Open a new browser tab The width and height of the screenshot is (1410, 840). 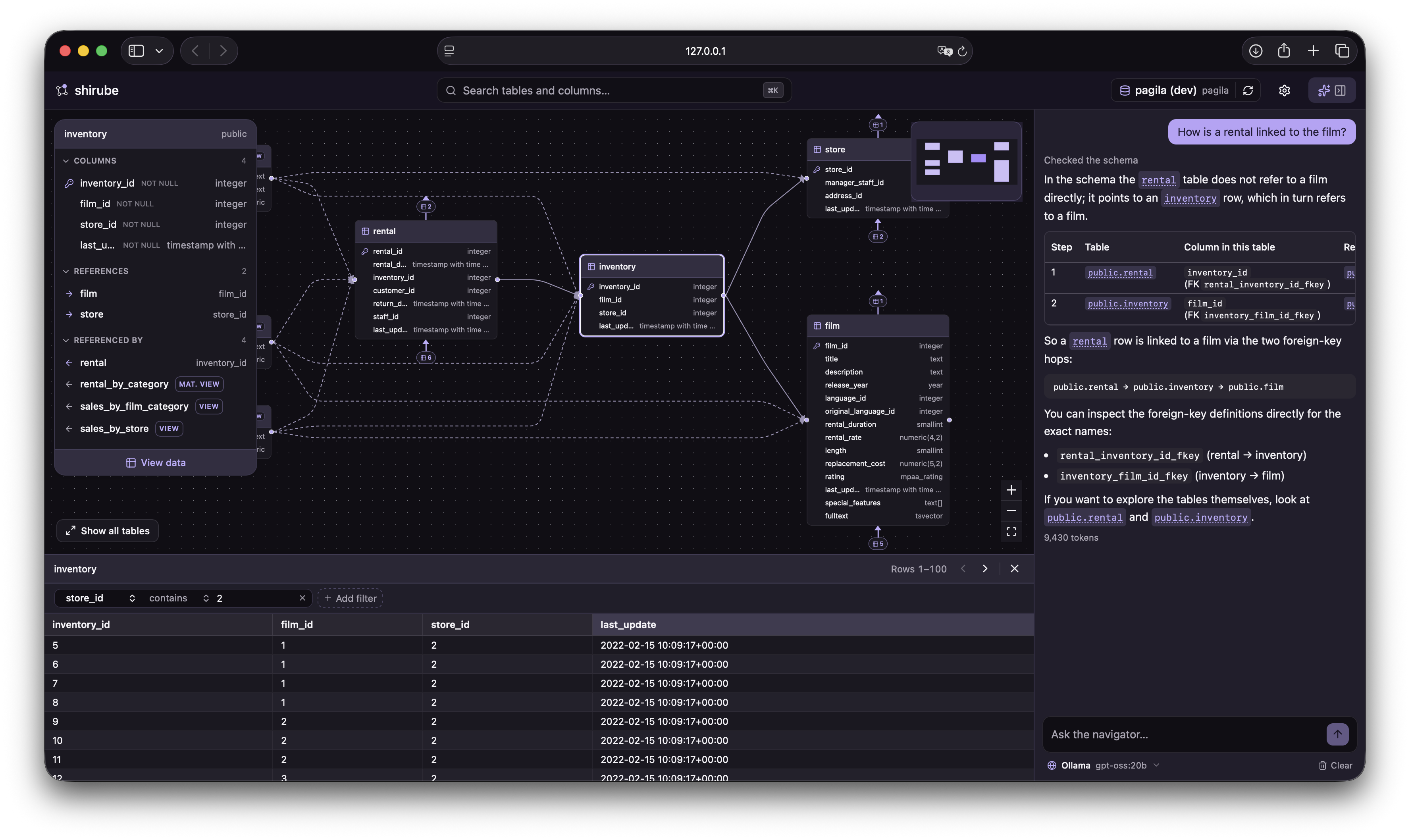pyautogui.click(x=1313, y=51)
